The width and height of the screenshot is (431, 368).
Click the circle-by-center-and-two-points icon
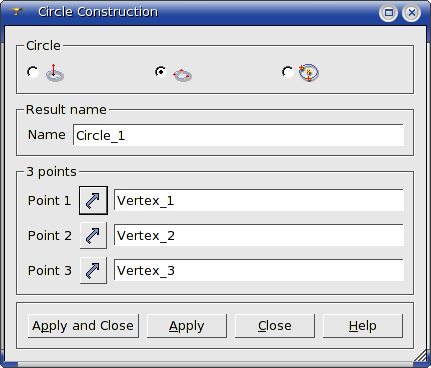point(309,73)
